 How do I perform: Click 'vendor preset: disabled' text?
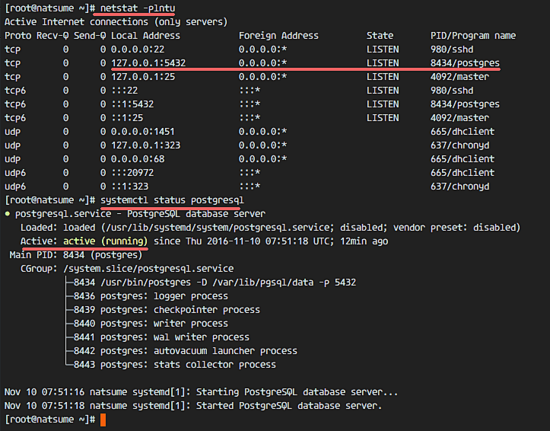454,227
